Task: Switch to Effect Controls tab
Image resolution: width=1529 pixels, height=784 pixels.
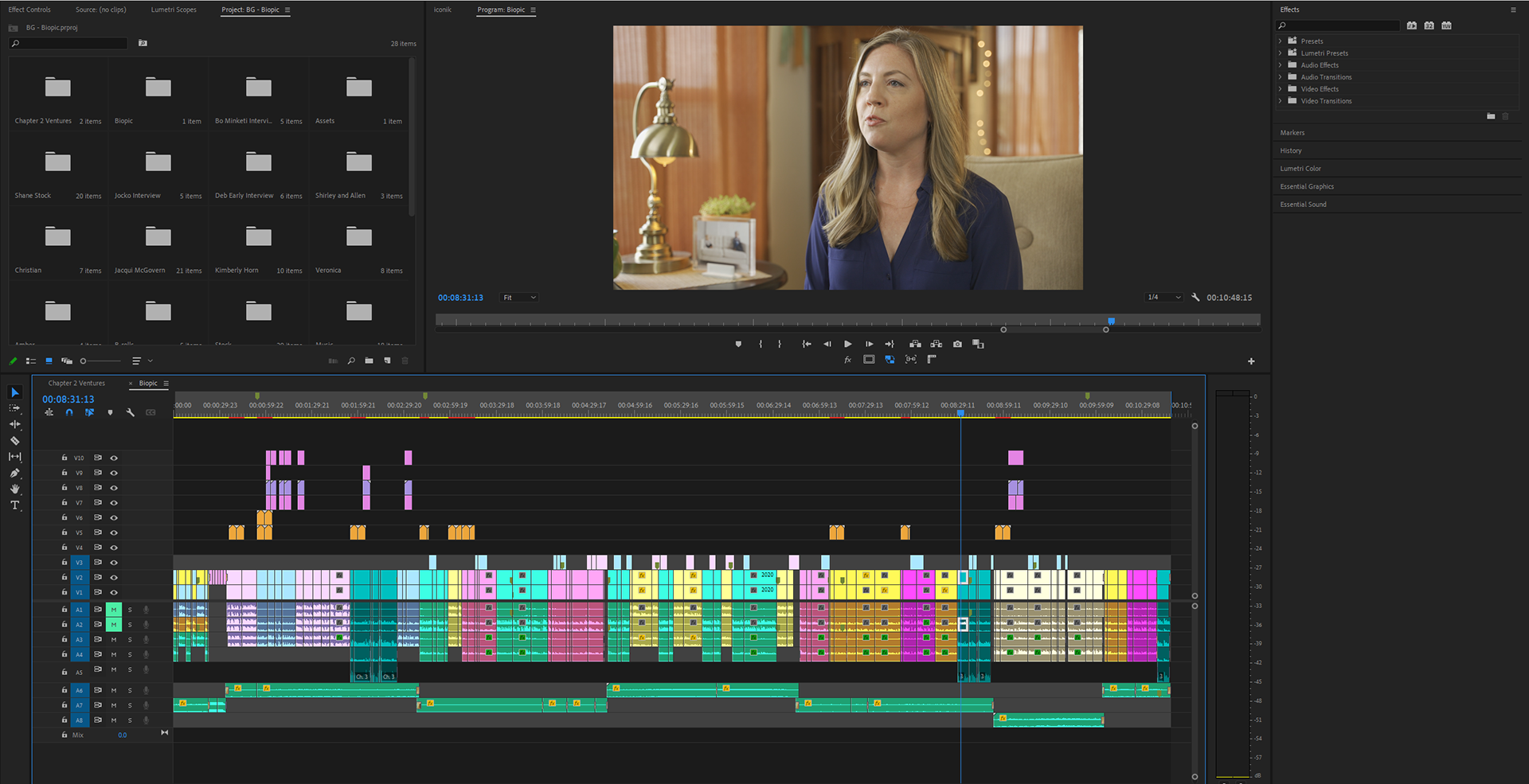Action: [29, 10]
